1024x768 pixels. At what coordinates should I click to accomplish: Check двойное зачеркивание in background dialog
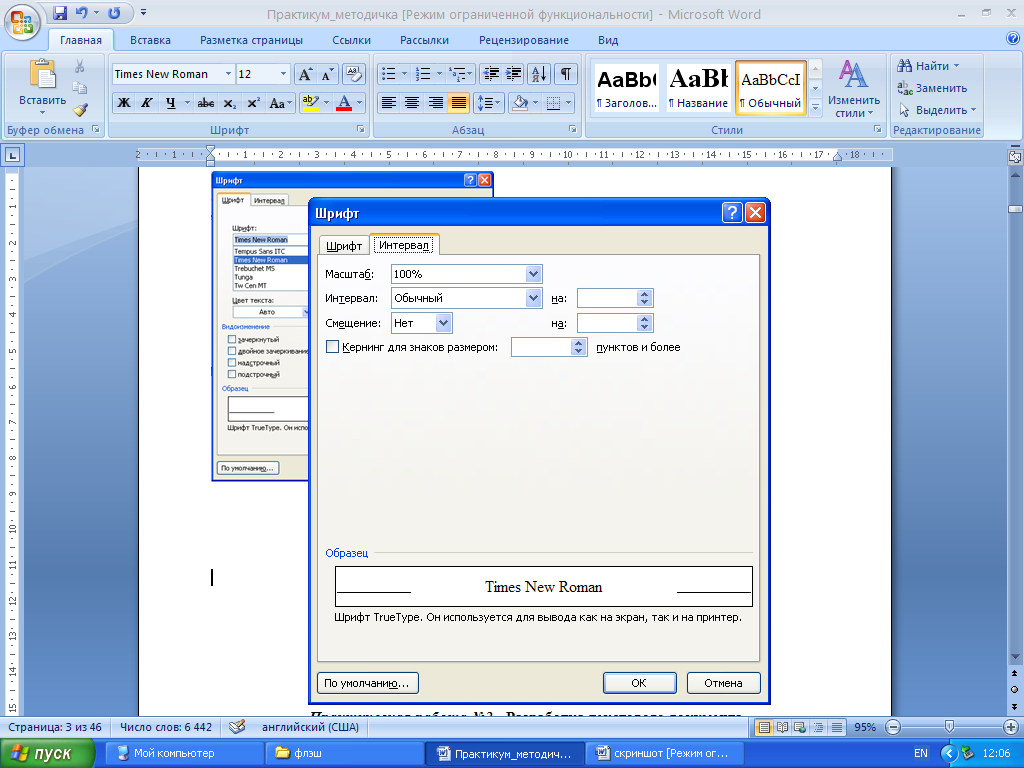[231, 351]
